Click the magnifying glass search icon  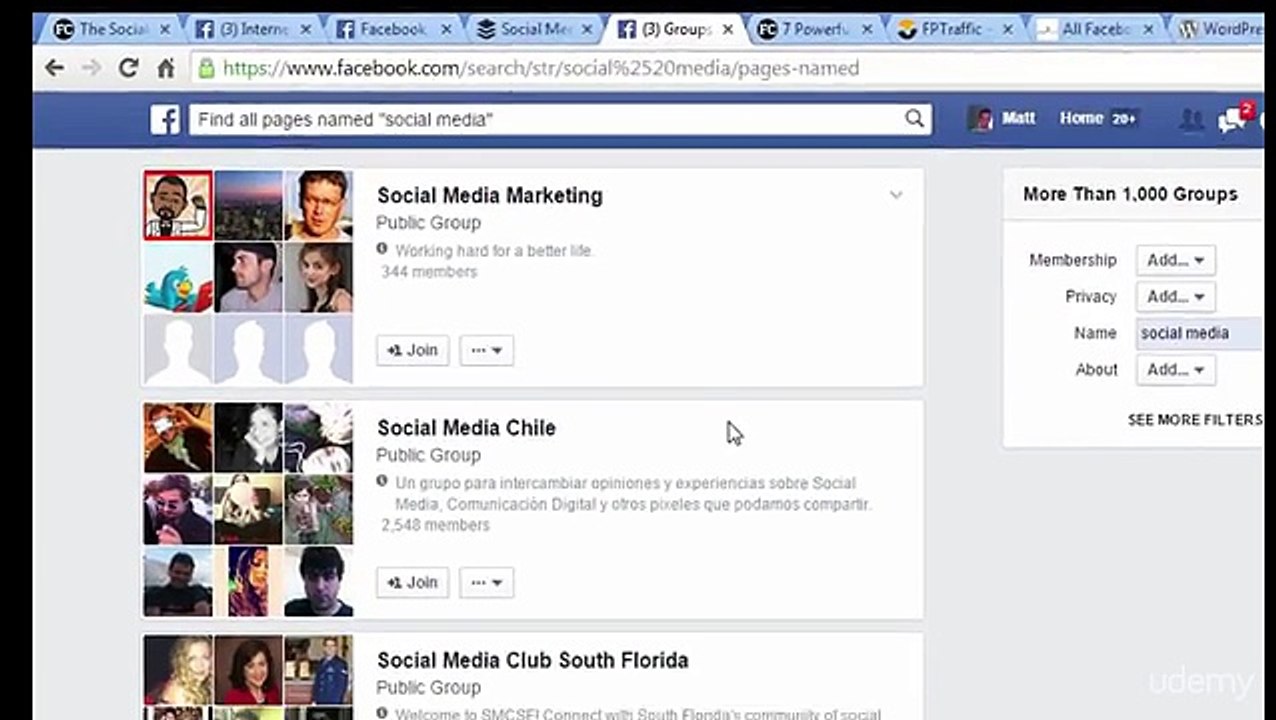(x=914, y=119)
